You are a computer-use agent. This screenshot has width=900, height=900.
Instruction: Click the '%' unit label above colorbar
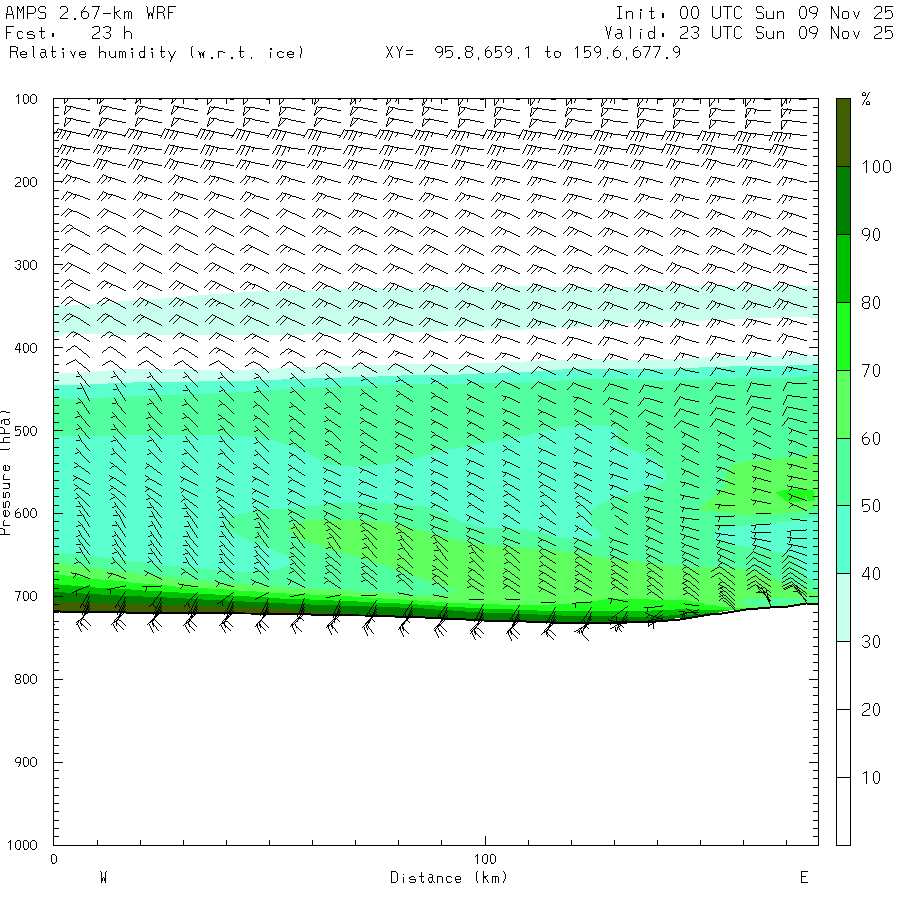866,99
